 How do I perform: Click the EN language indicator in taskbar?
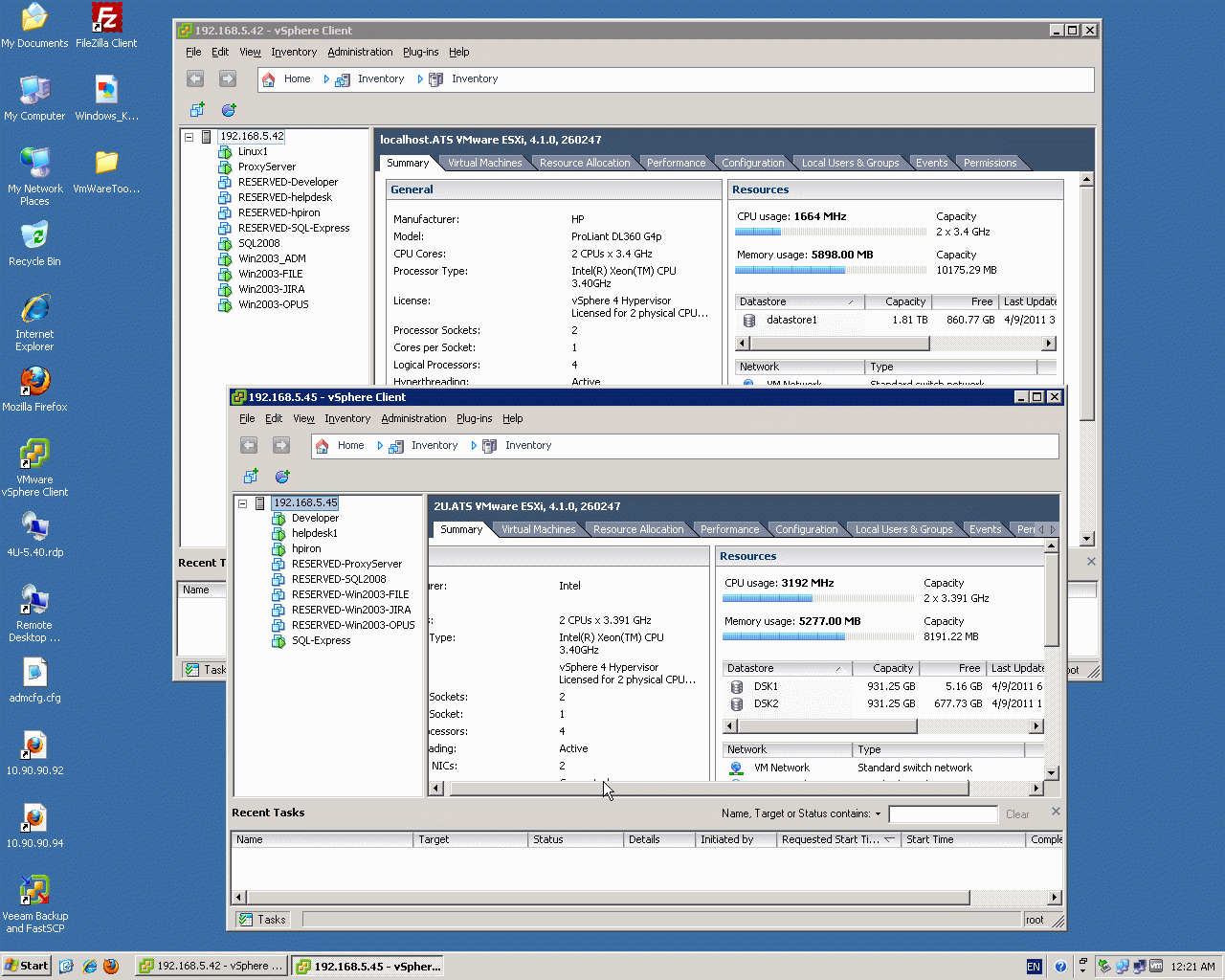pos(1034,967)
